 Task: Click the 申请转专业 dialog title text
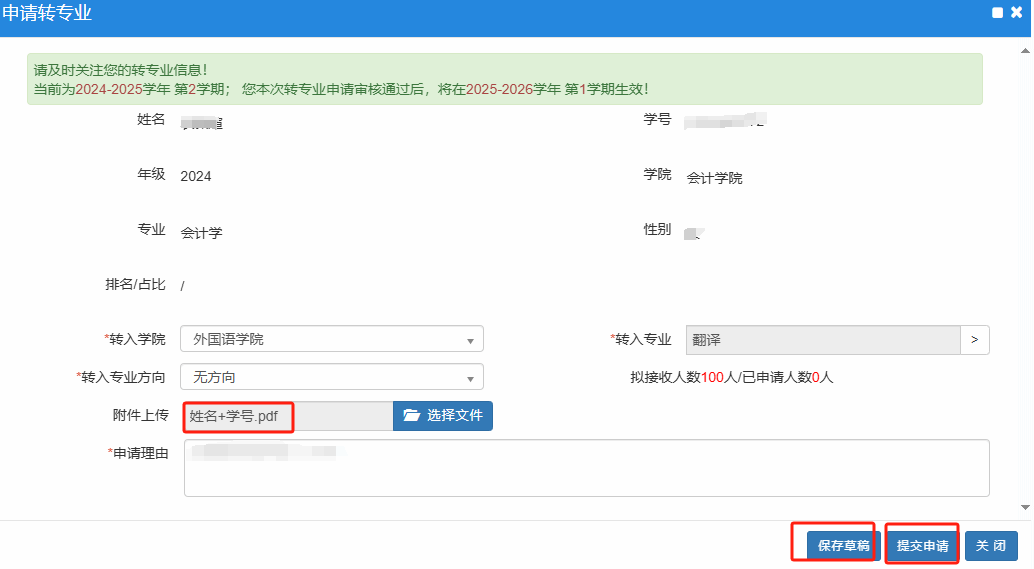click(46, 13)
